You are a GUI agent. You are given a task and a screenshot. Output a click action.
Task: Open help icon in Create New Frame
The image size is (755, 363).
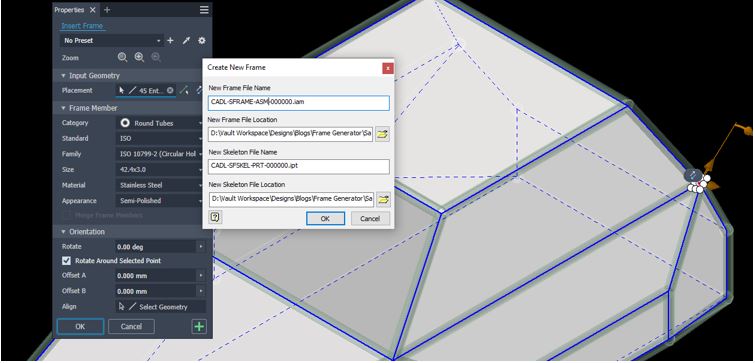pyautogui.click(x=215, y=218)
